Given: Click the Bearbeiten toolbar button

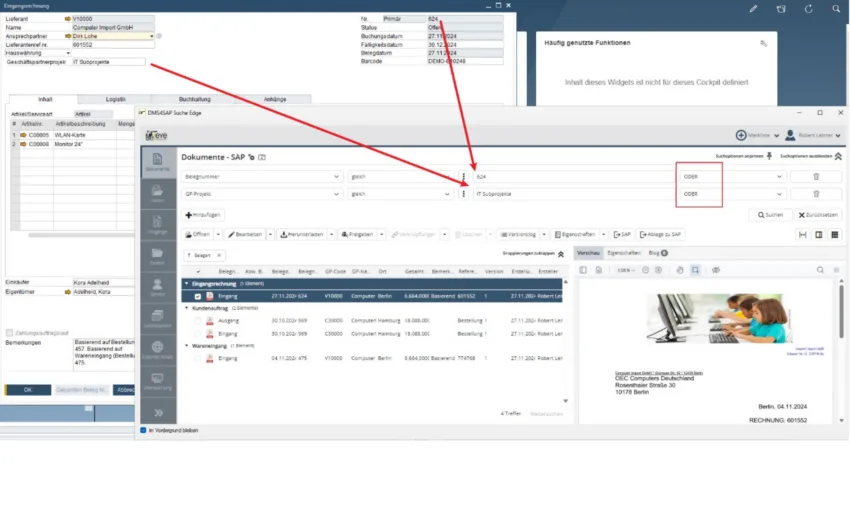Looking at the screenshot, I should tap(245, 235).
